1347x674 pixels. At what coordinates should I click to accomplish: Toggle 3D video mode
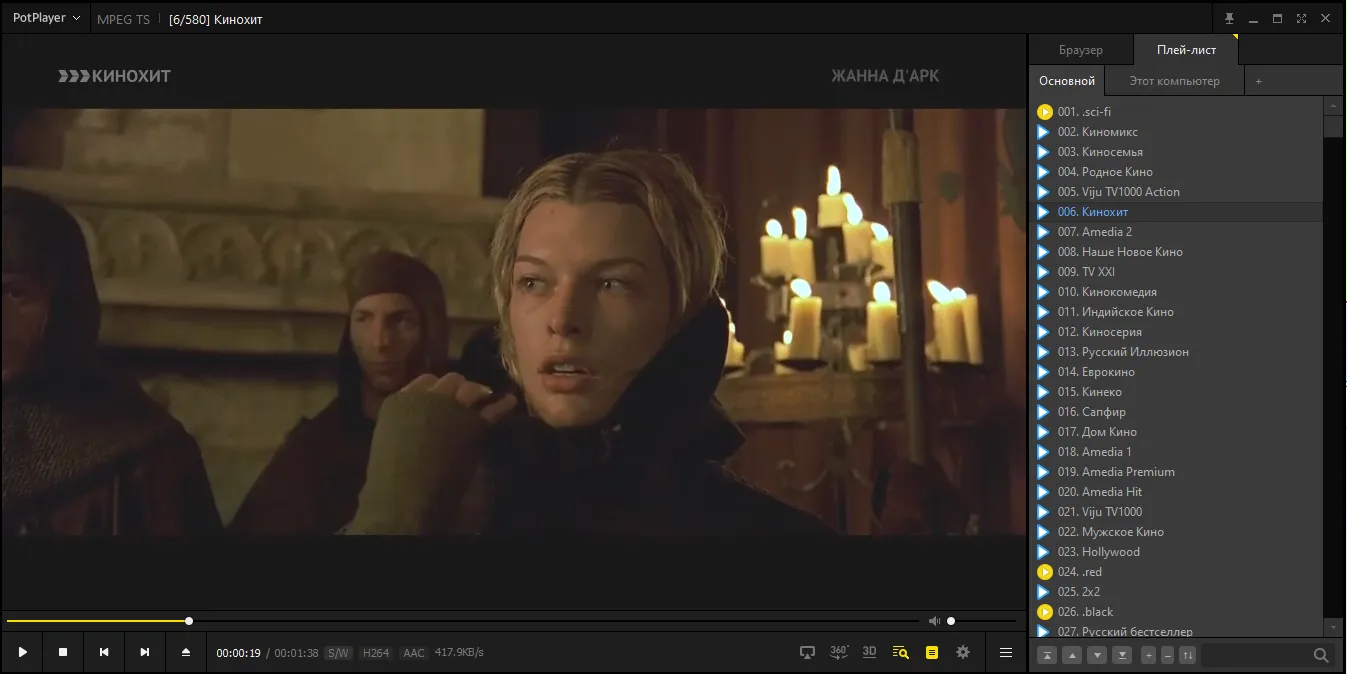pyautogui.click(x=870, y=652)
